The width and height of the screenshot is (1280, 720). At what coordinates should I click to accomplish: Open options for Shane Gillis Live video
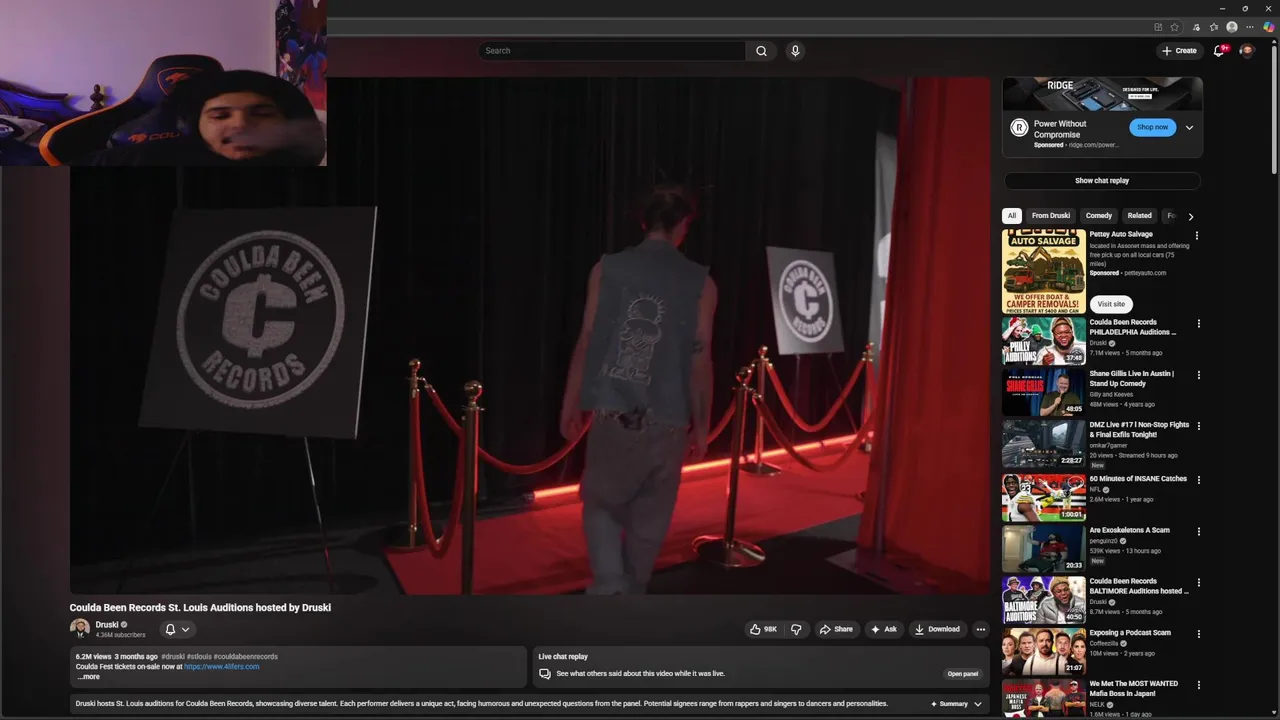point(1198,375)
